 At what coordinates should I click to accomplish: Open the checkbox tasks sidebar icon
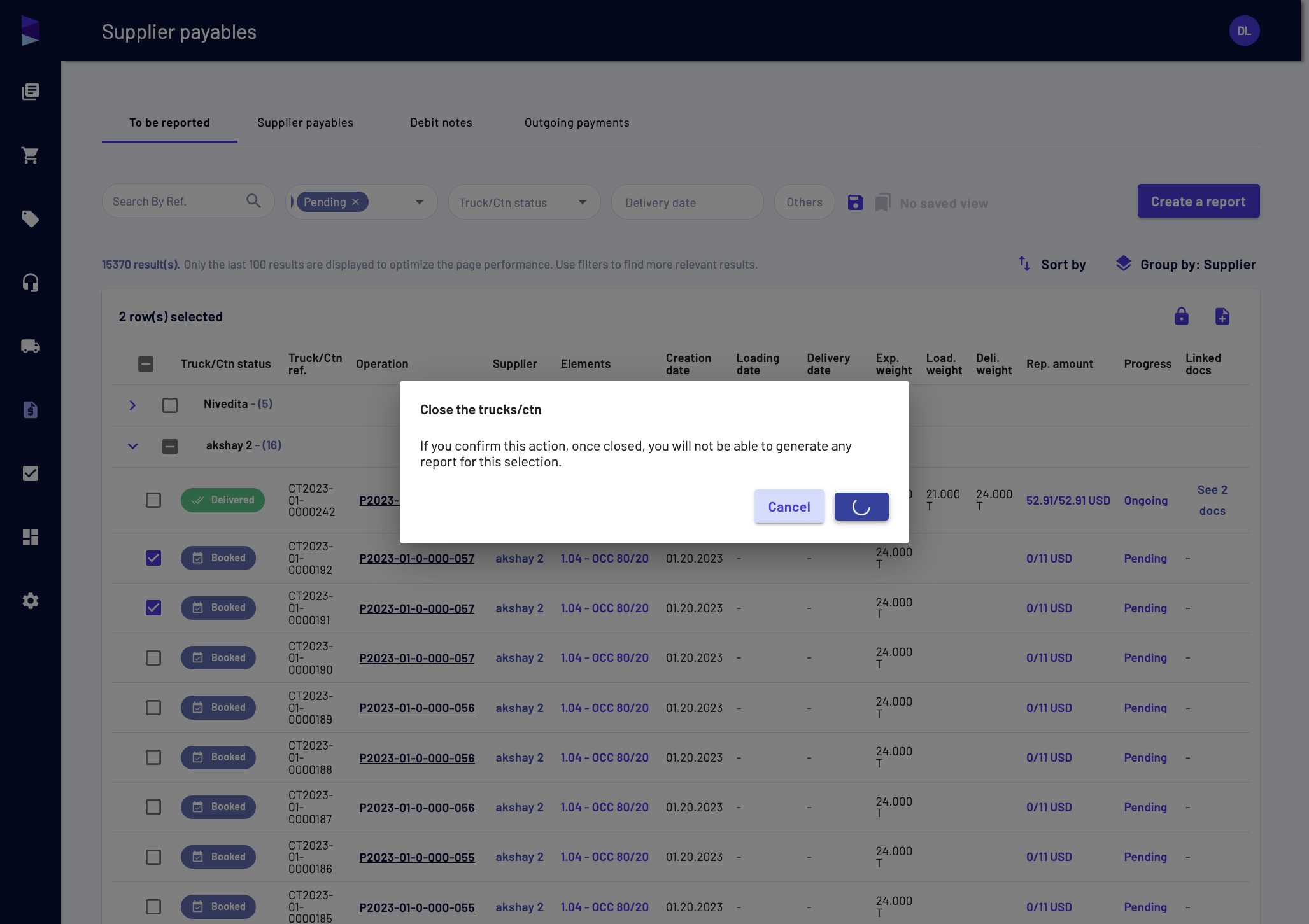point(31,473)
